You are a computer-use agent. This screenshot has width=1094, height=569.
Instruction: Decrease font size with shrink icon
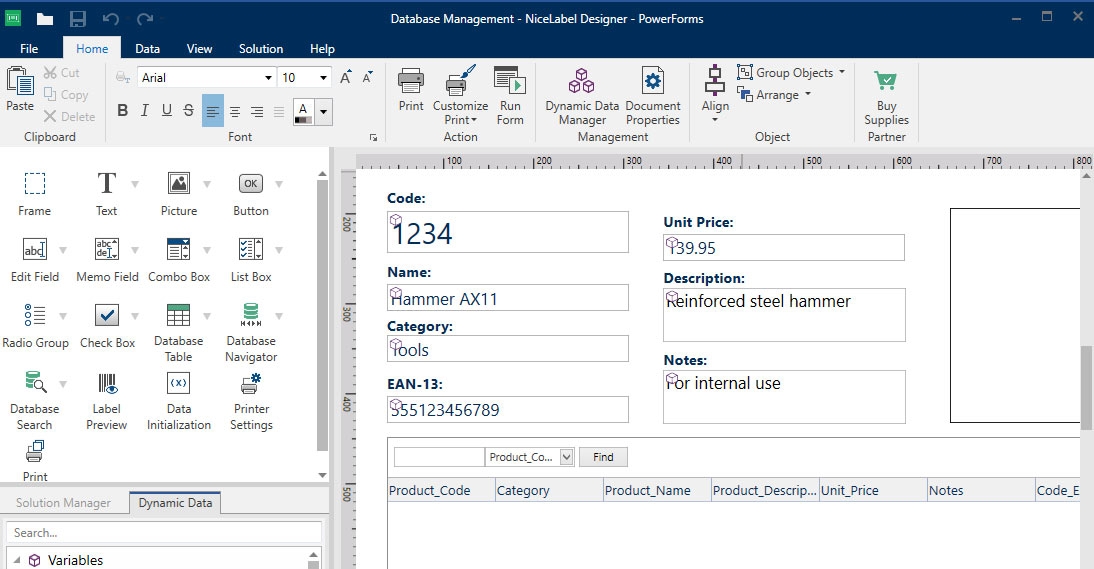click(x=368, y=77)
